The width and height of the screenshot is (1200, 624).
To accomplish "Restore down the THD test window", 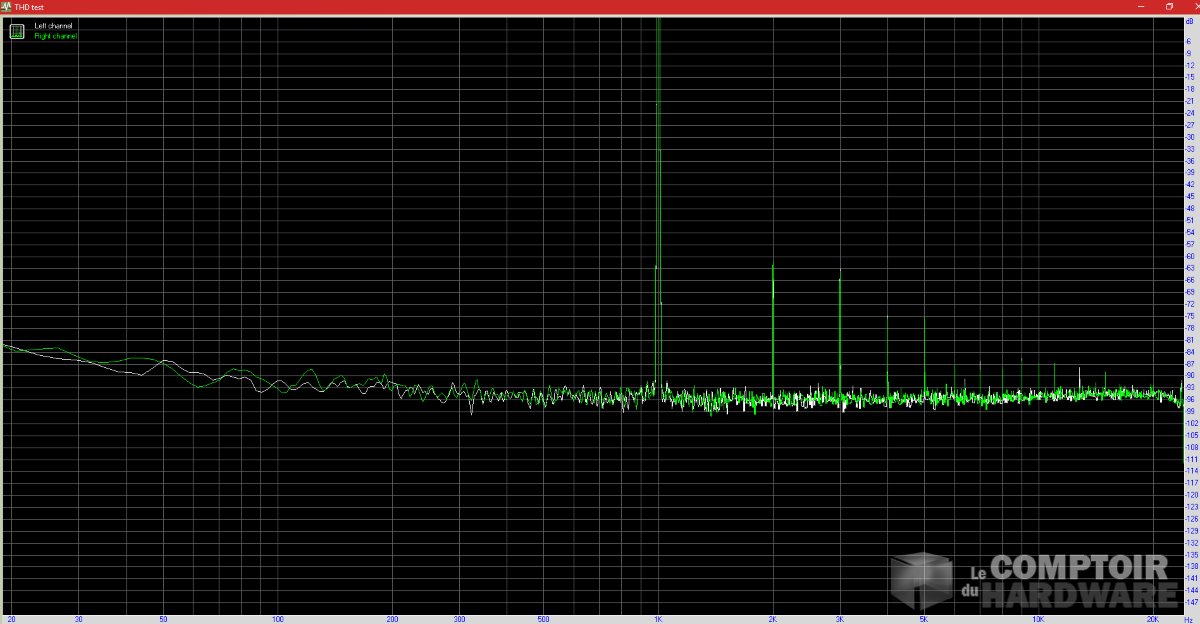I will click(1169, 6).
